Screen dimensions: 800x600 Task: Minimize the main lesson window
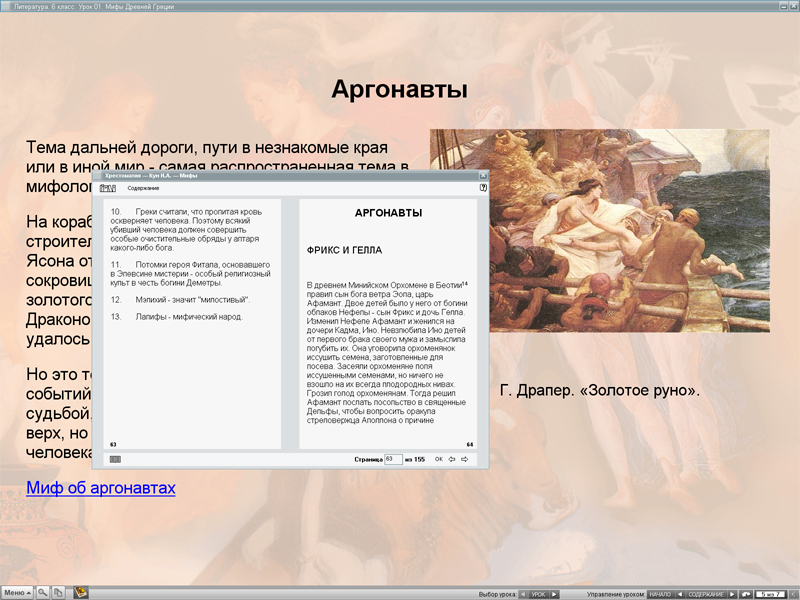coord(784,6)
